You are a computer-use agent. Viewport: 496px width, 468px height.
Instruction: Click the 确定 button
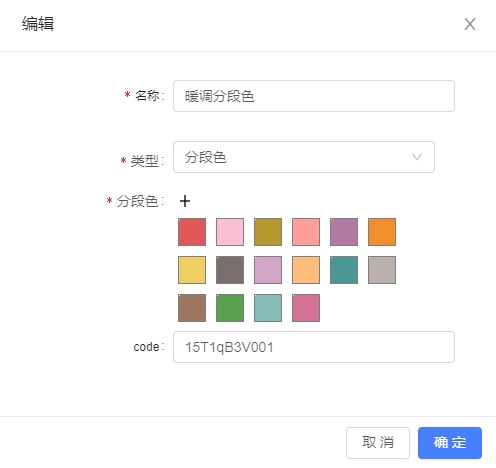pyautogui.click(x=450, y=443)
